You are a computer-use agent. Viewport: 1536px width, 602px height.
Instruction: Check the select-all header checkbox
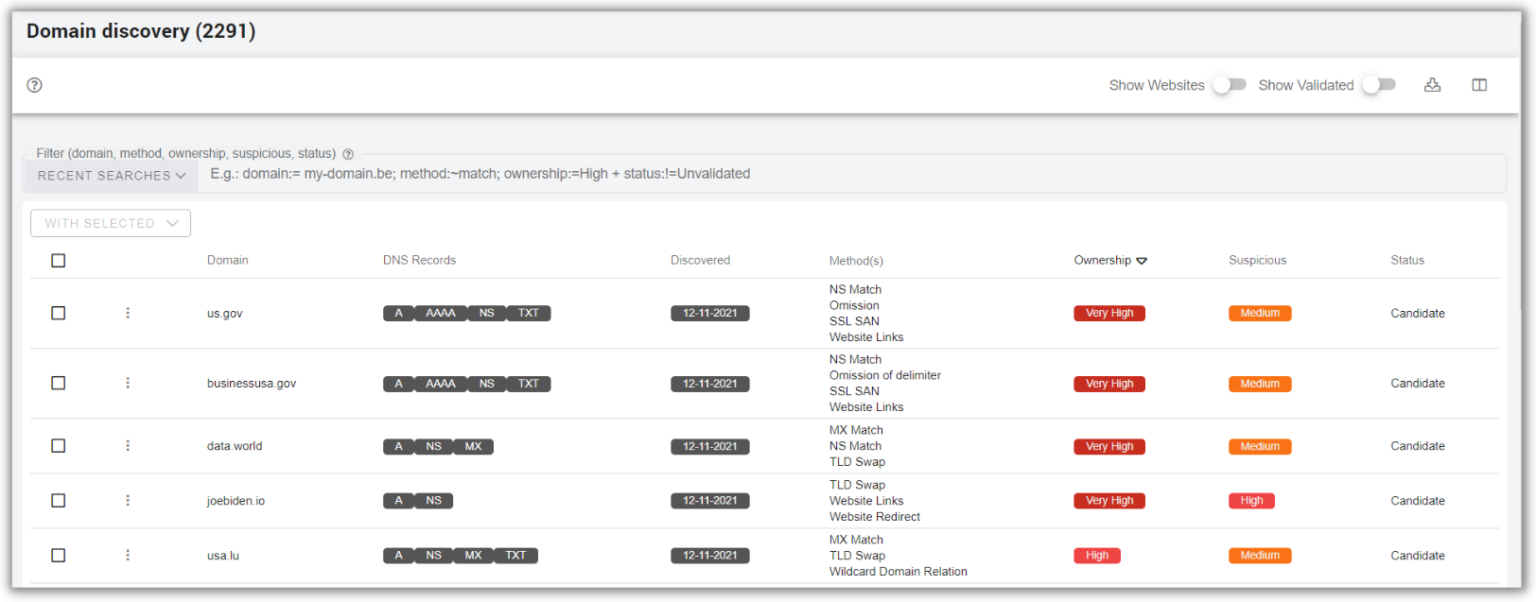(58, 260)
